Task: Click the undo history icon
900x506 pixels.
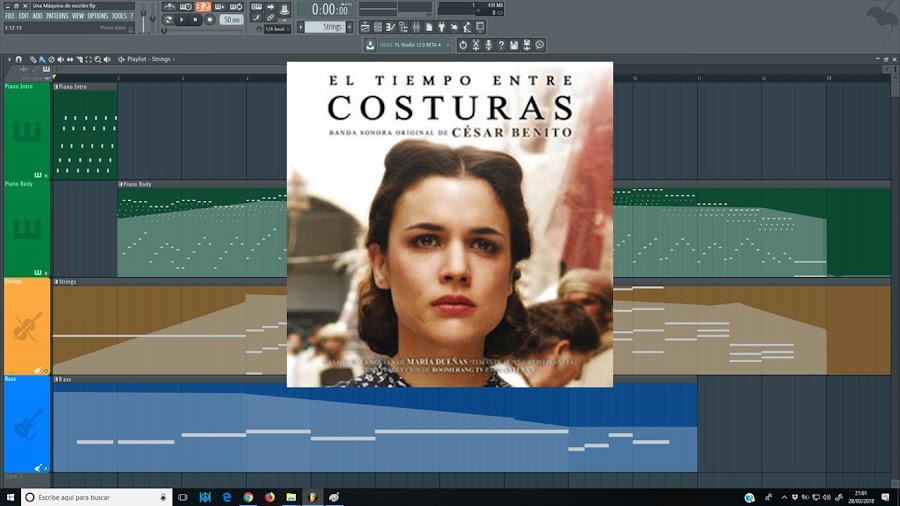Action: [x=463, y=45]
